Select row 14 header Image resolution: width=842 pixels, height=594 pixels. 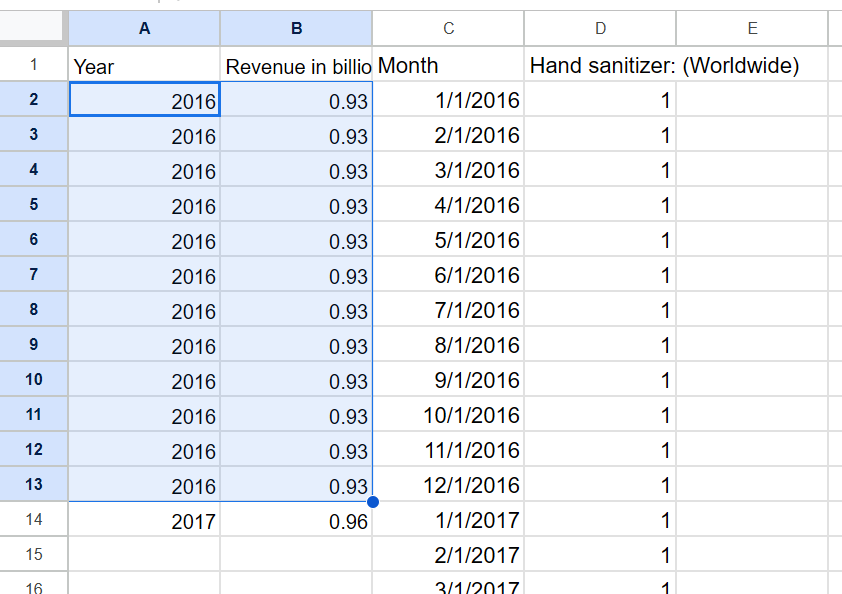[x=33, y=519]
